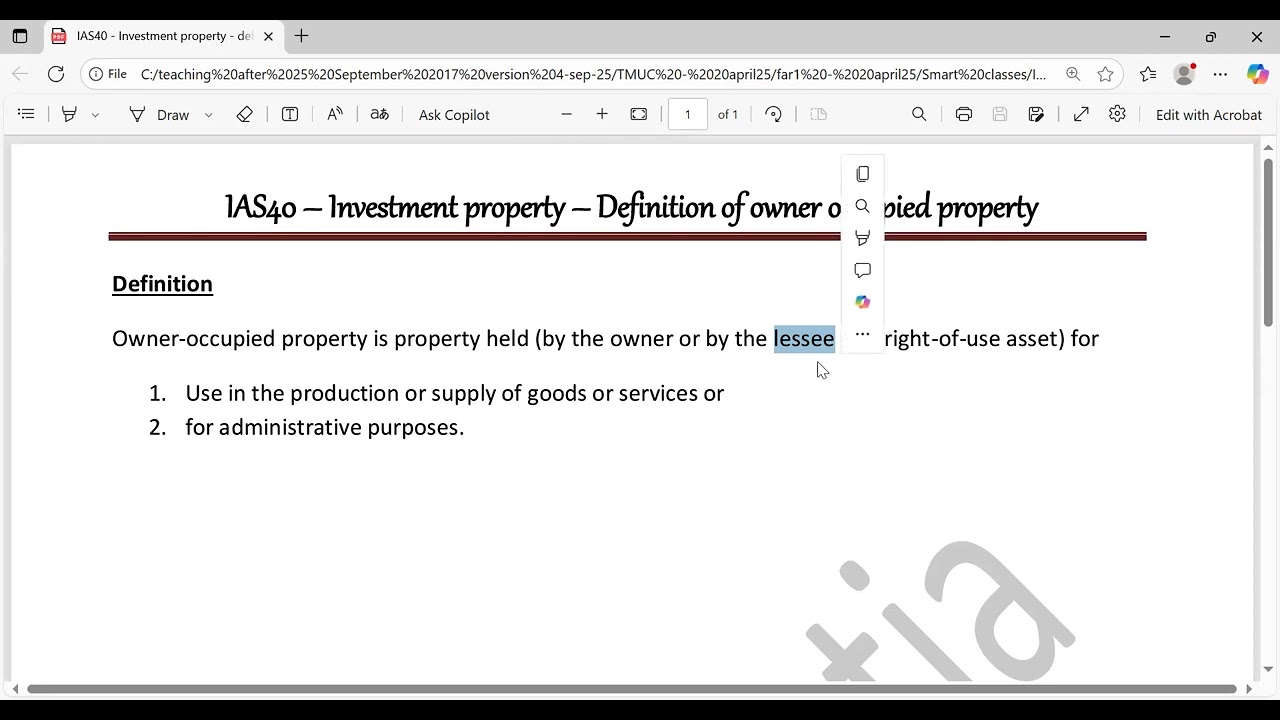Image resolution: width=1280 pixels, height=720 pixels.
Task: Search the selected word from popup
Action: (x=863, y=206)
